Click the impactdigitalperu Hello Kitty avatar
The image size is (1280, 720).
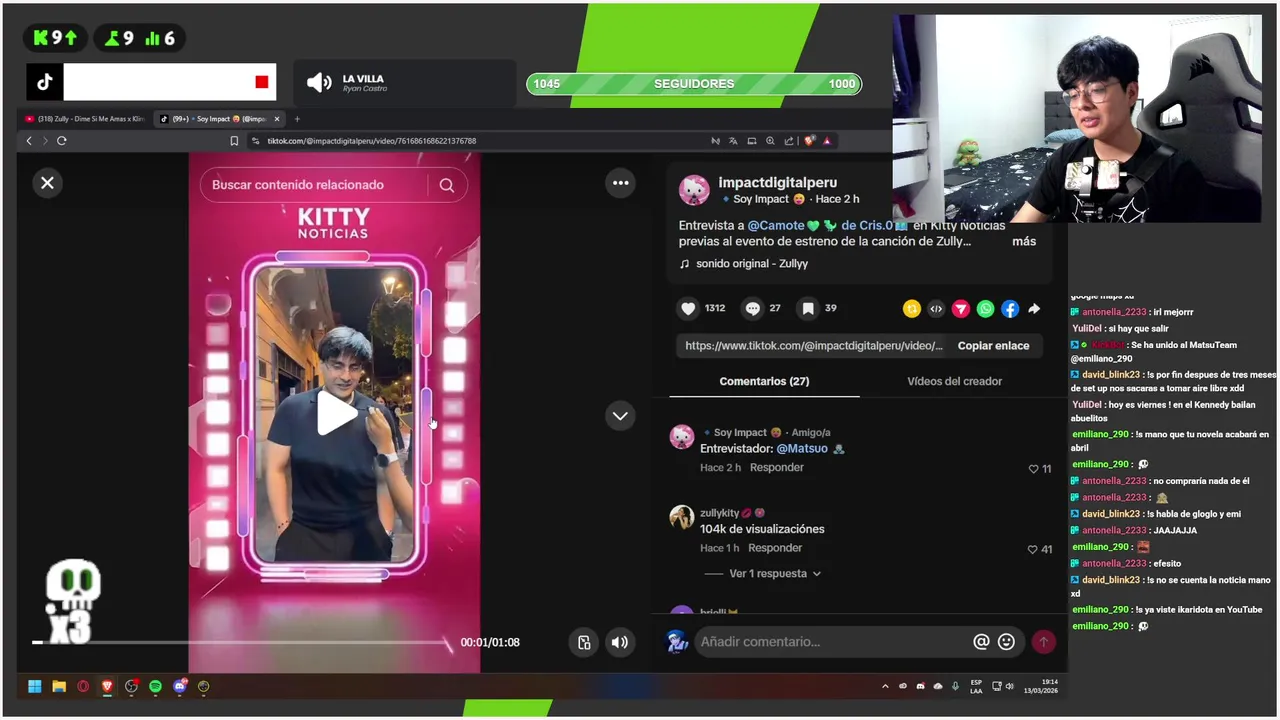click(694, 190)
